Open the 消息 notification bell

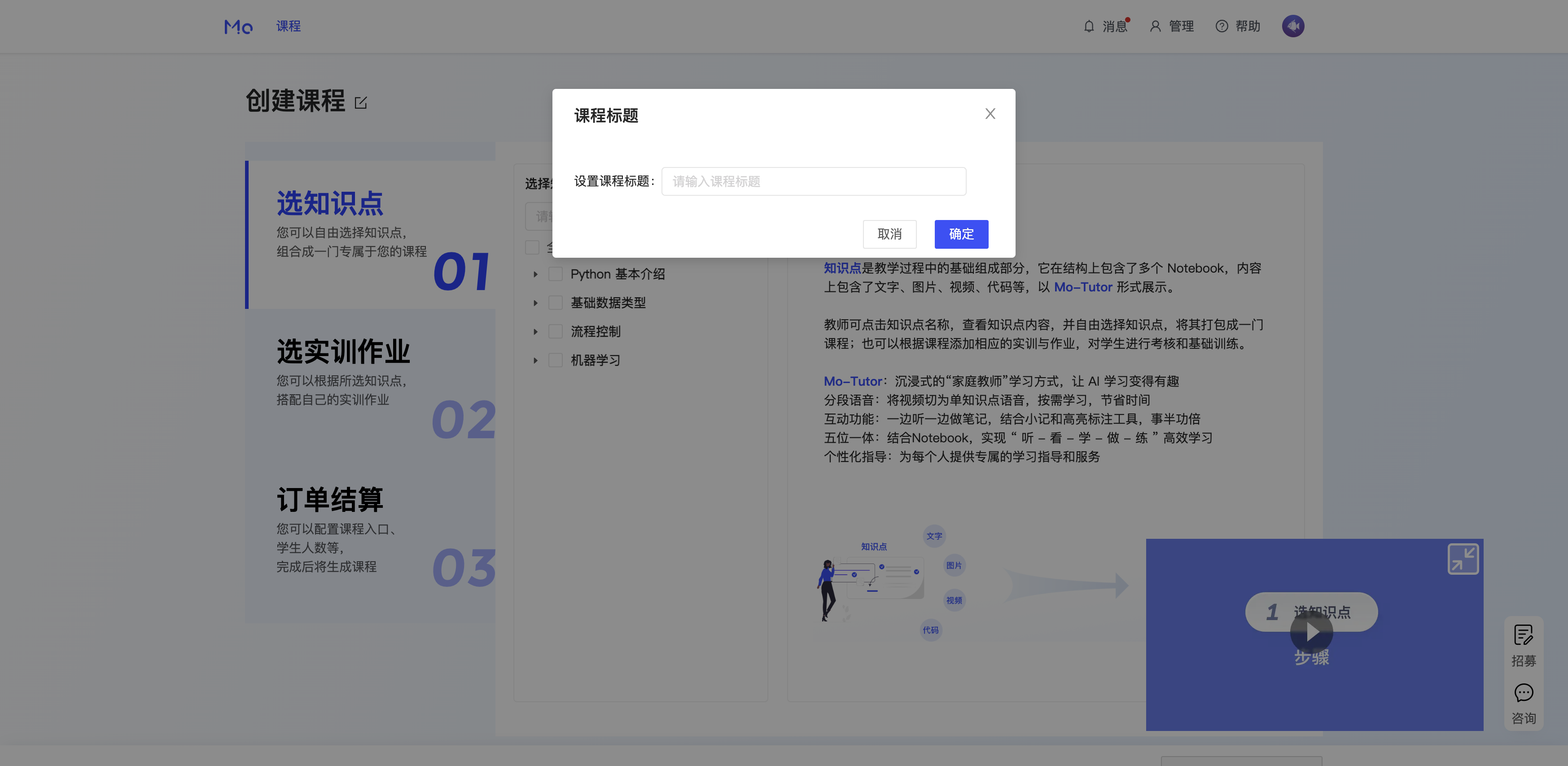(1089, 26)
